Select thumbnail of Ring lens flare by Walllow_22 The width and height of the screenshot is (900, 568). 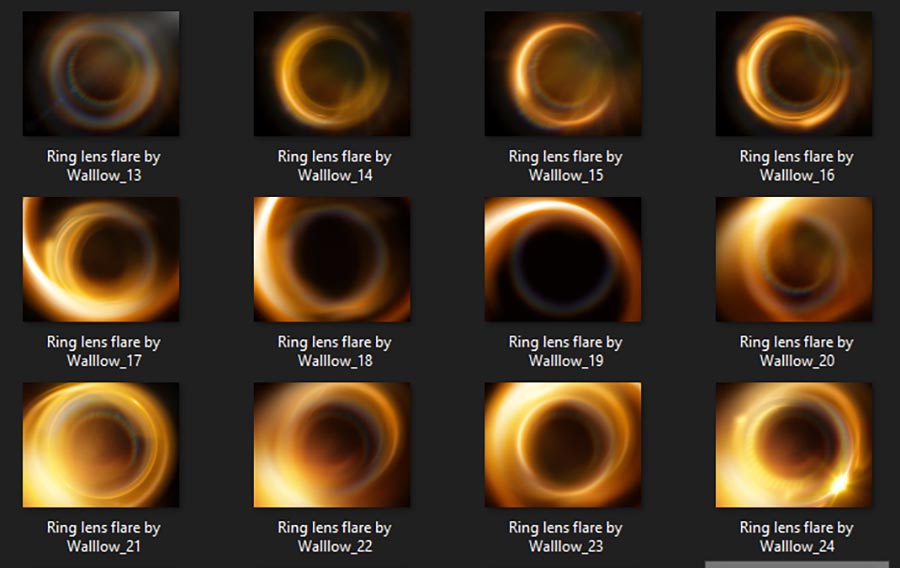332,445
